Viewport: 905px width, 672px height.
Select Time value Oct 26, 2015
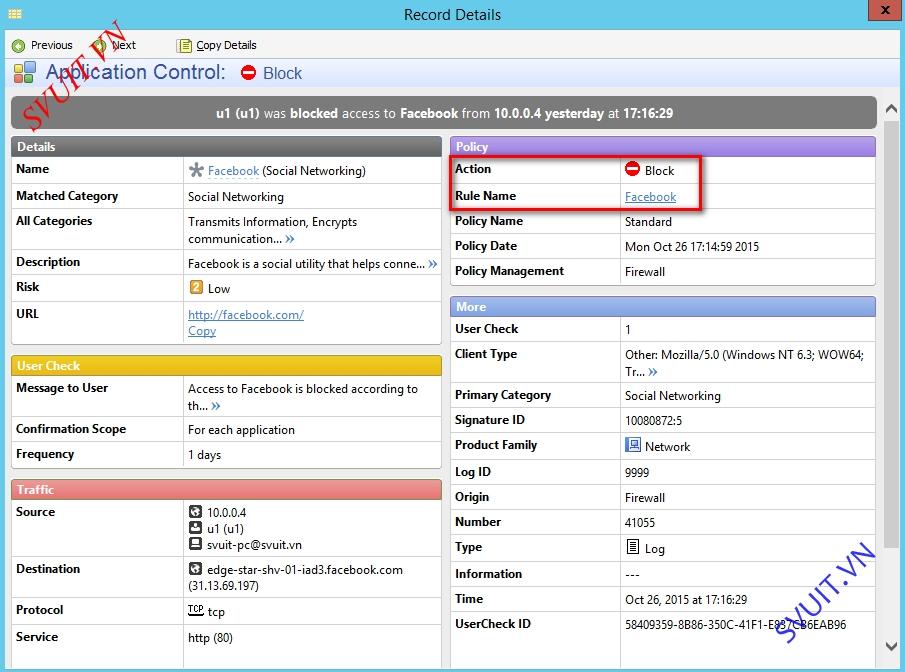coord(686,600)
